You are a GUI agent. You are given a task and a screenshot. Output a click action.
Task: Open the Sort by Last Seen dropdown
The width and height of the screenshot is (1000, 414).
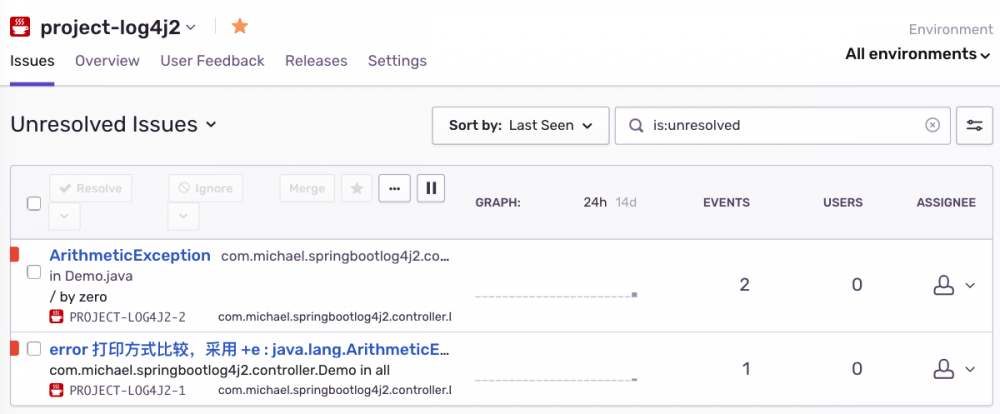(x=520, y=126)
